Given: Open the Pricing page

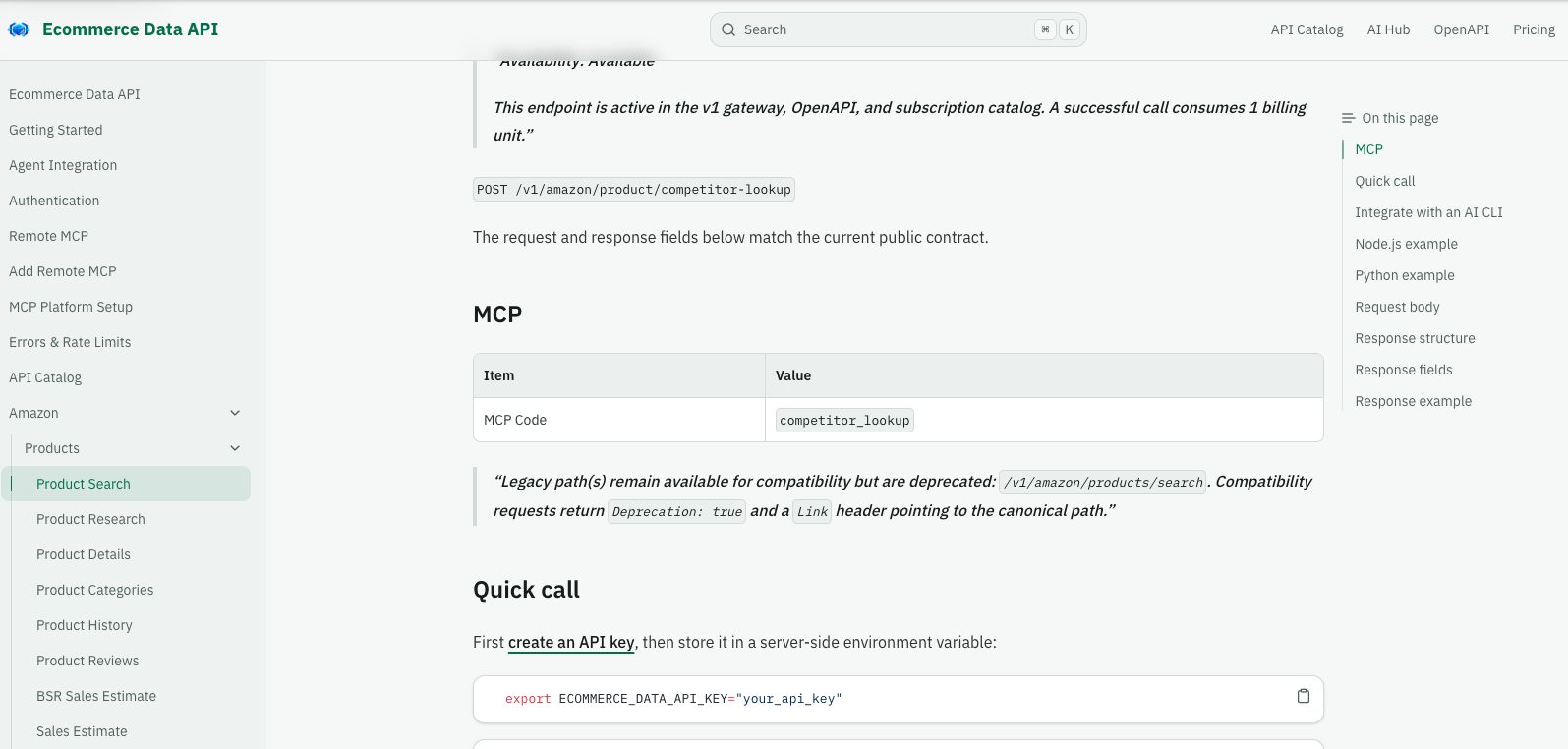Looking at the screenshot, I should [x=1534, y=29].
